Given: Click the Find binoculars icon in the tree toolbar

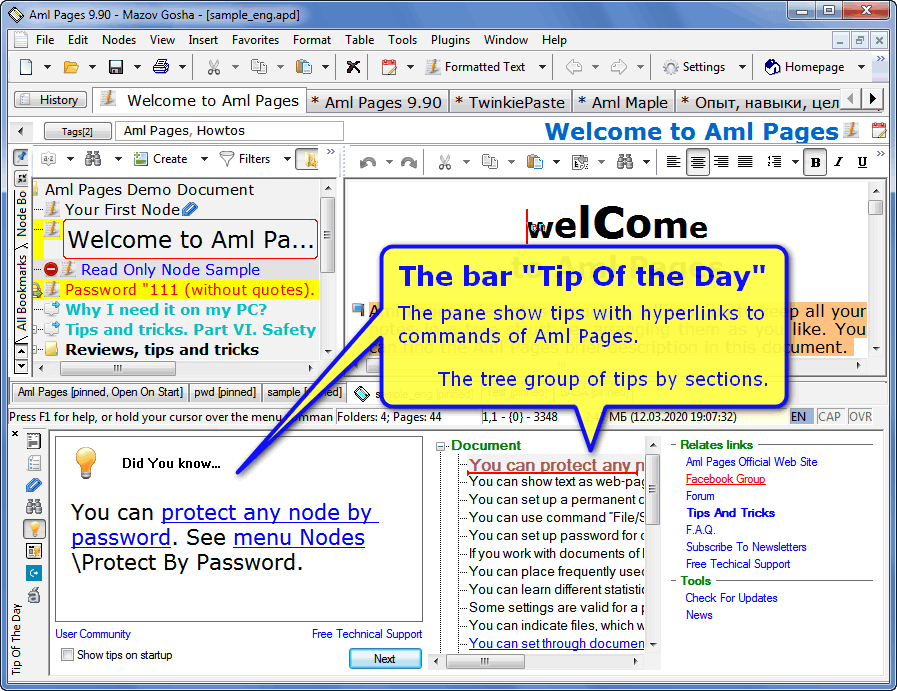Looking at the screenshot, I should point(93,159).
